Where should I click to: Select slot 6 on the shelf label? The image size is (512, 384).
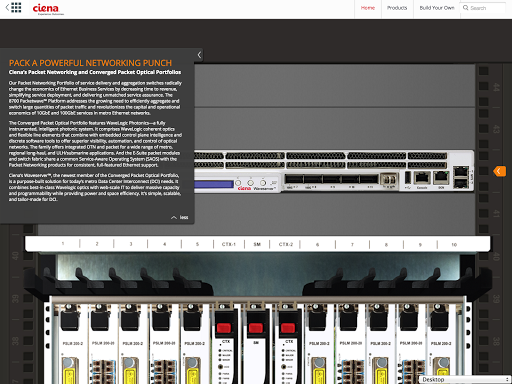317,244
